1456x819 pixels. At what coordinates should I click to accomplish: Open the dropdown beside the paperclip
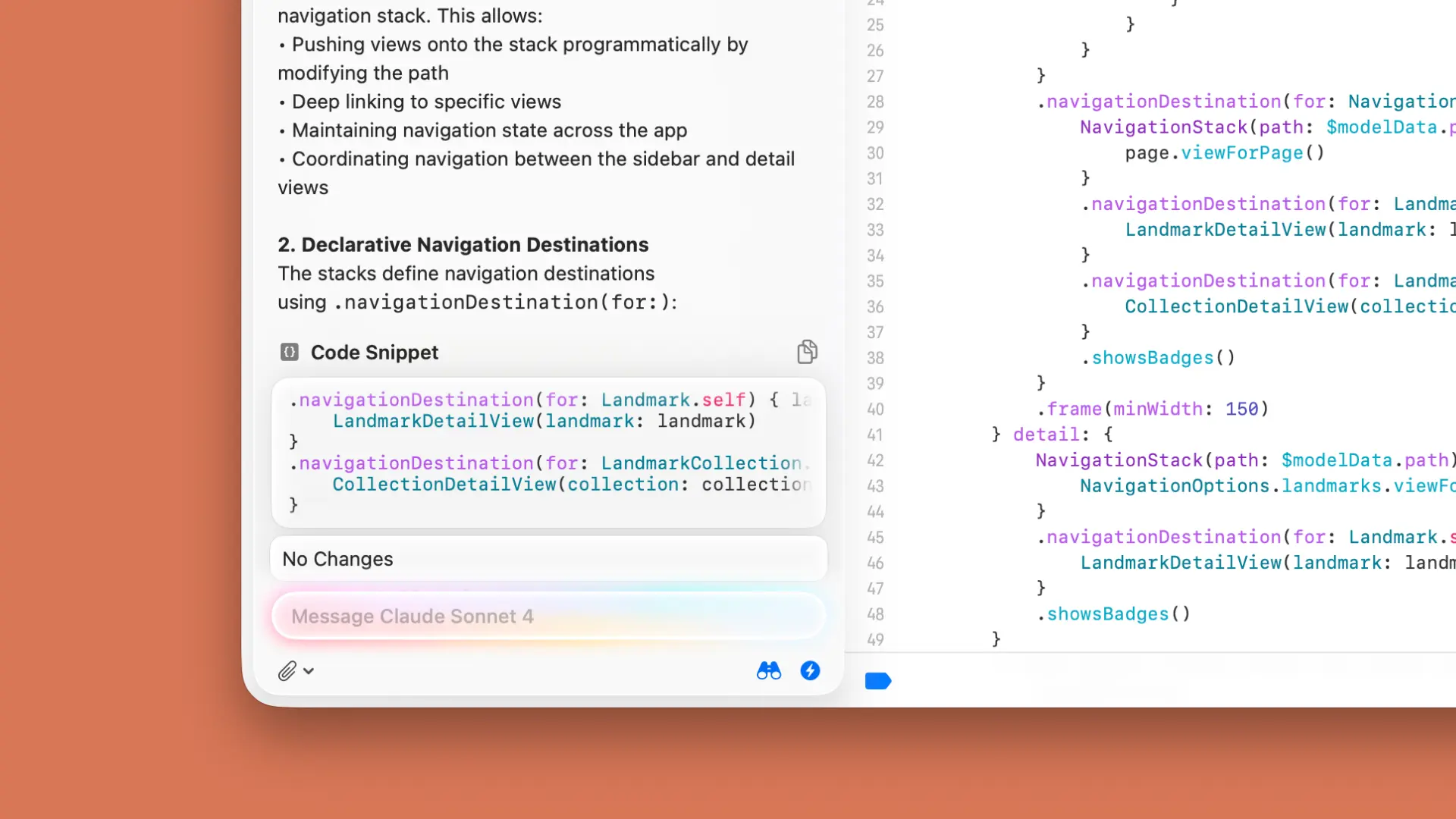307,670
